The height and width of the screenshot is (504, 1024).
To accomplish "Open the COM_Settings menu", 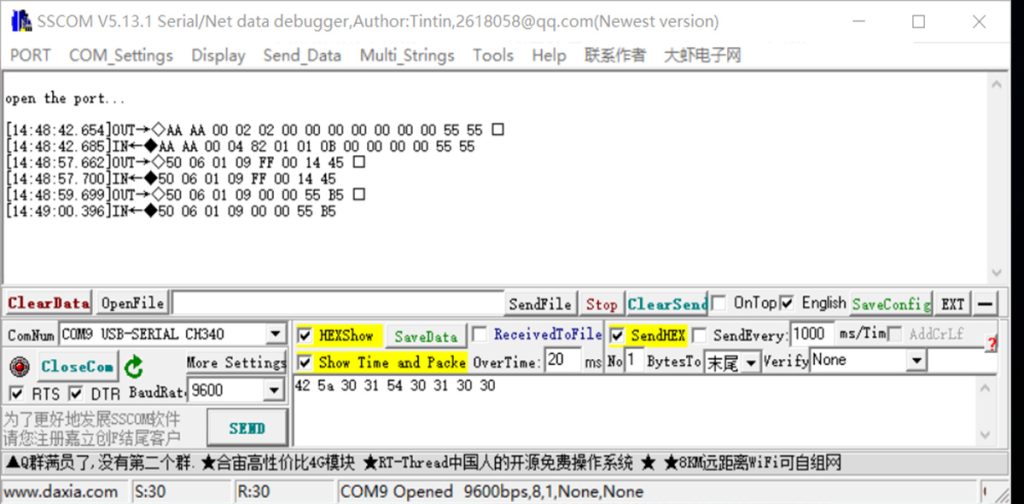I will point(121,55).
